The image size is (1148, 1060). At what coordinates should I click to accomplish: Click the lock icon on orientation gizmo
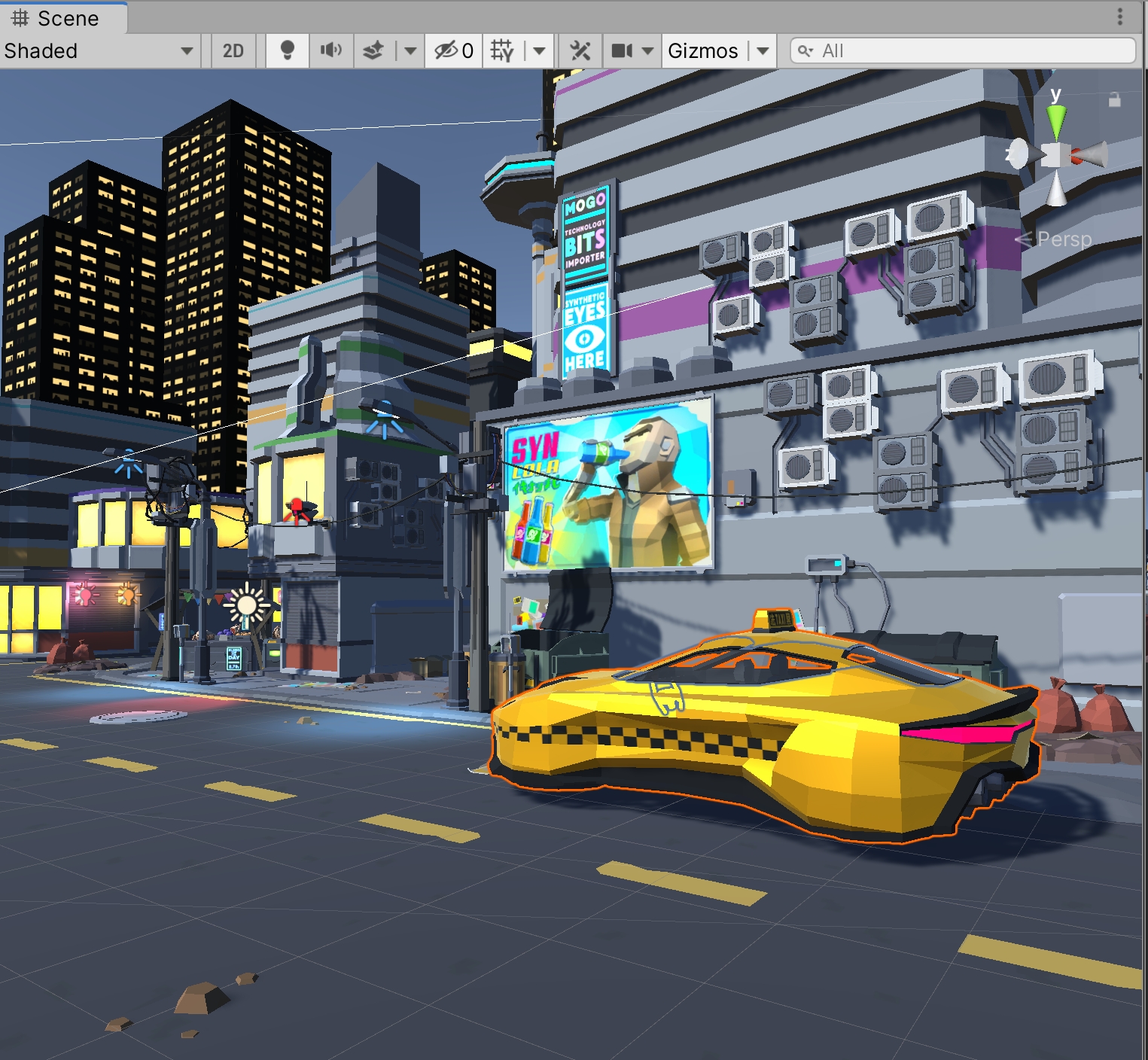click(1115, 100)
